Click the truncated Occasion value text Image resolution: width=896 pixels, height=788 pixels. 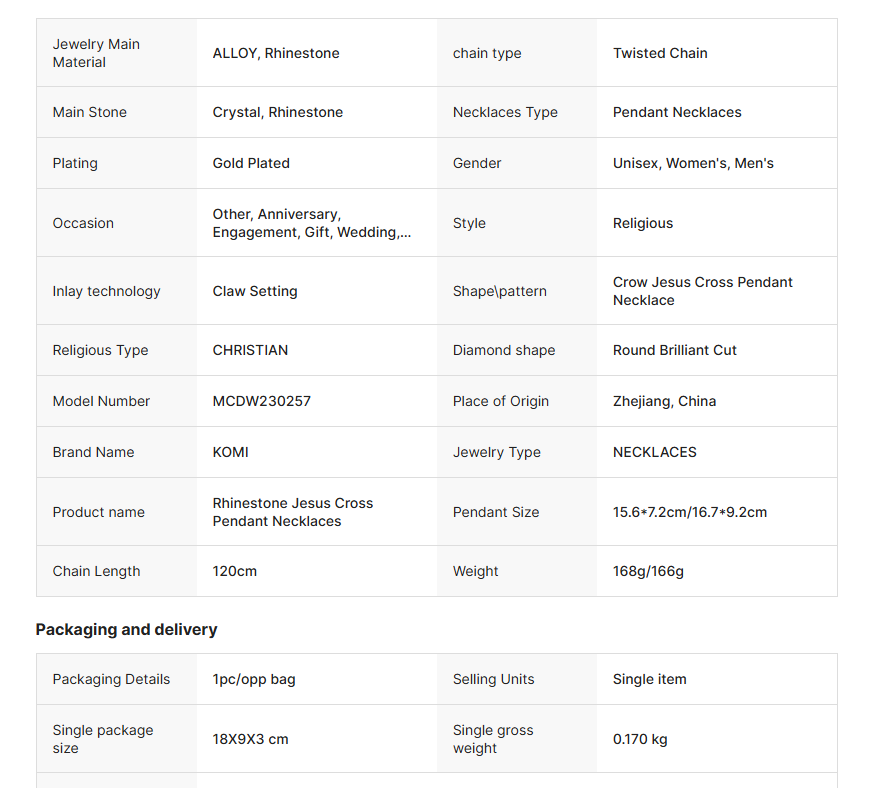point(311,223)
